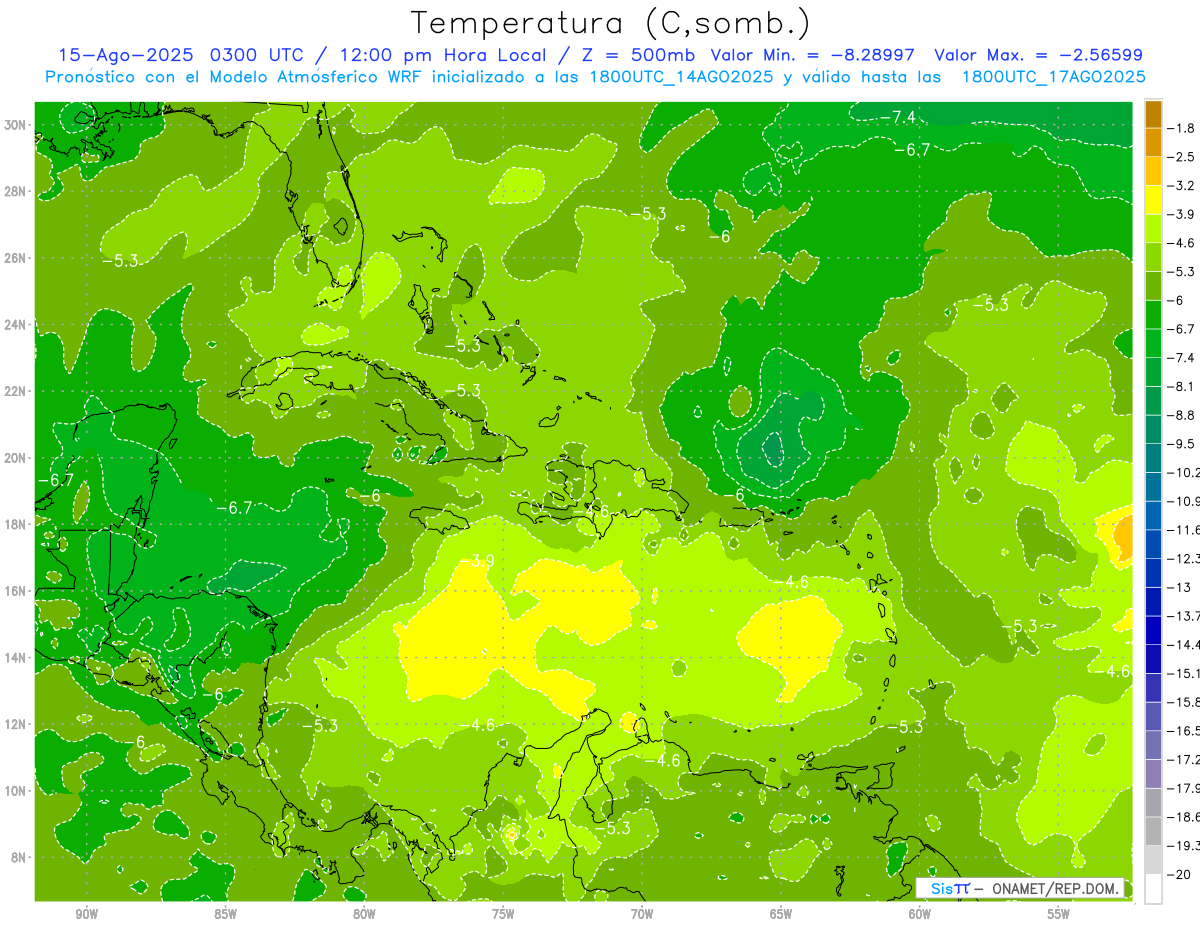Viewport: 1200px width, 927px height.
Task: Click the 10N latitude axis label
Action: coord(16,791)
